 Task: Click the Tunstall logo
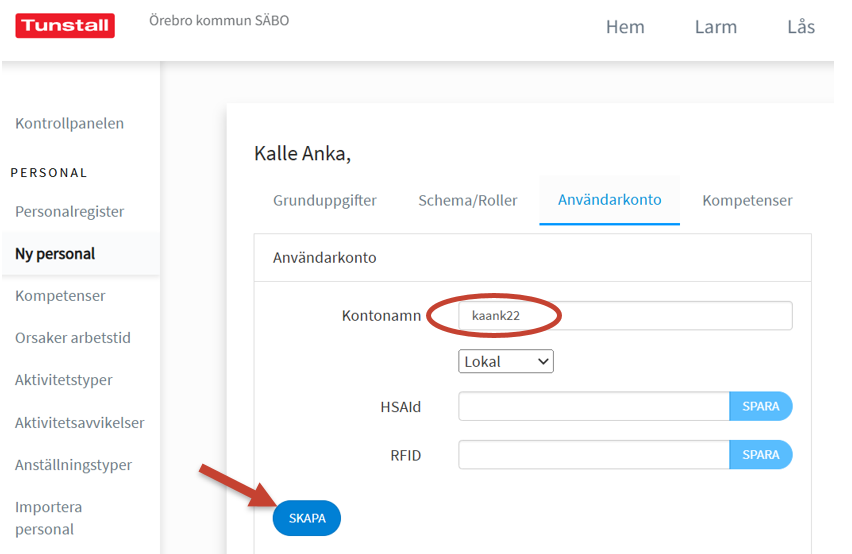[x=65, y=26]
